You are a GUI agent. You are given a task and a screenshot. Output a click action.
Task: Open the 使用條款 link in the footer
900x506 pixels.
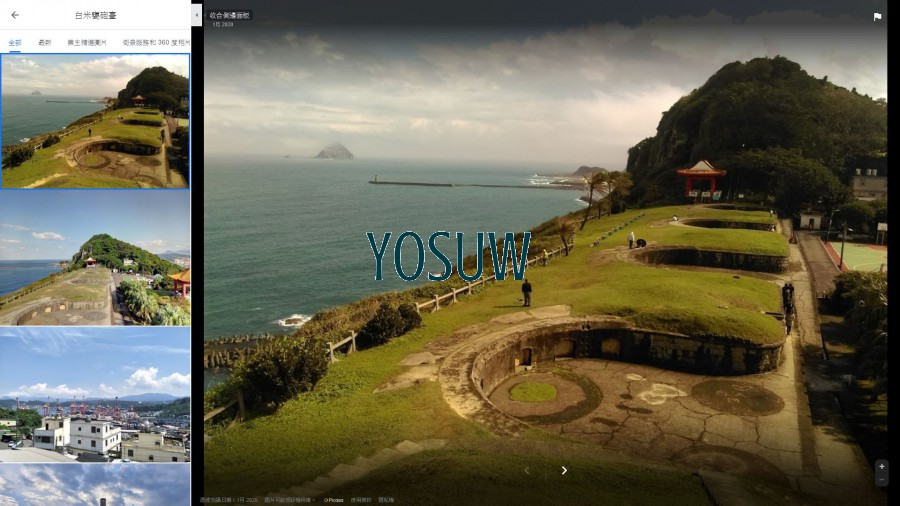[360, 500]
